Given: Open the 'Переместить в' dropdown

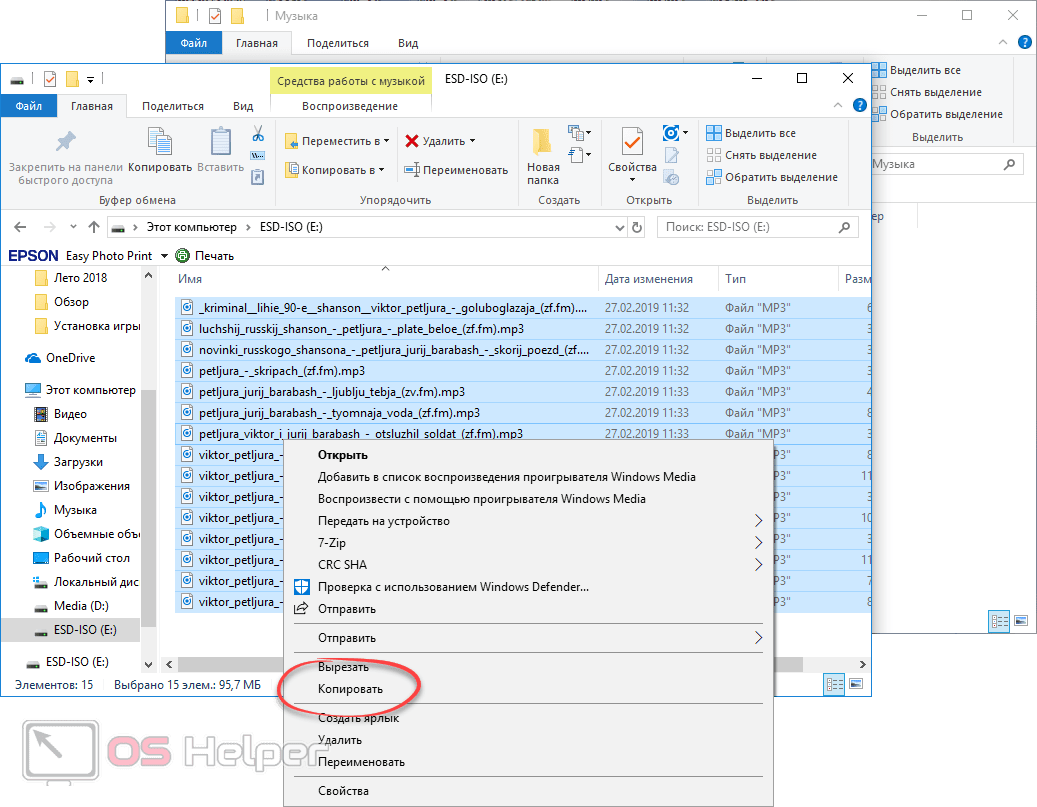Looking at the screenshot, I should coord(336,141).
